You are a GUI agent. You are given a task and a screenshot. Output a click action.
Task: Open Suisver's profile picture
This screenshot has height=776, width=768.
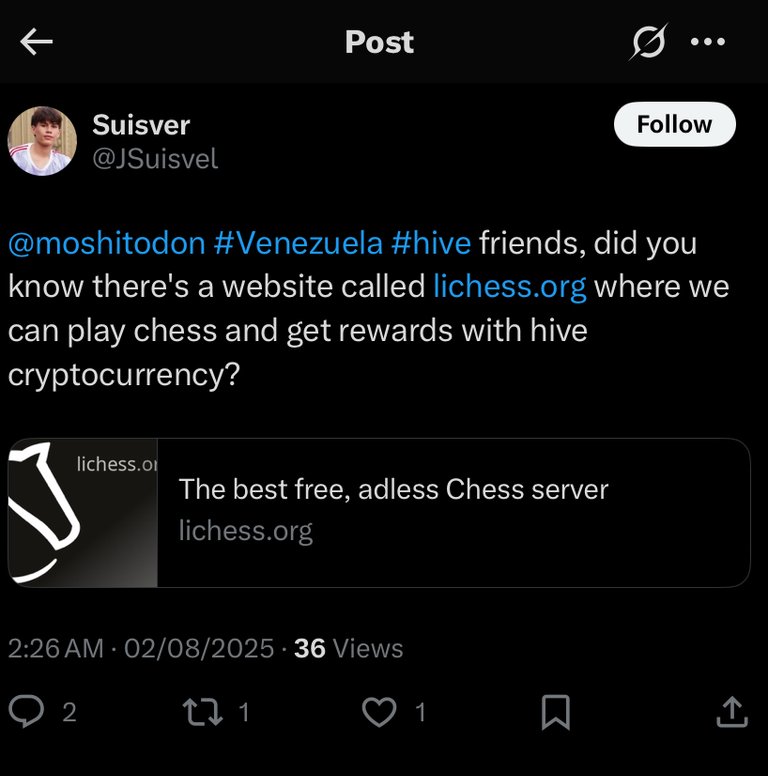42,141
